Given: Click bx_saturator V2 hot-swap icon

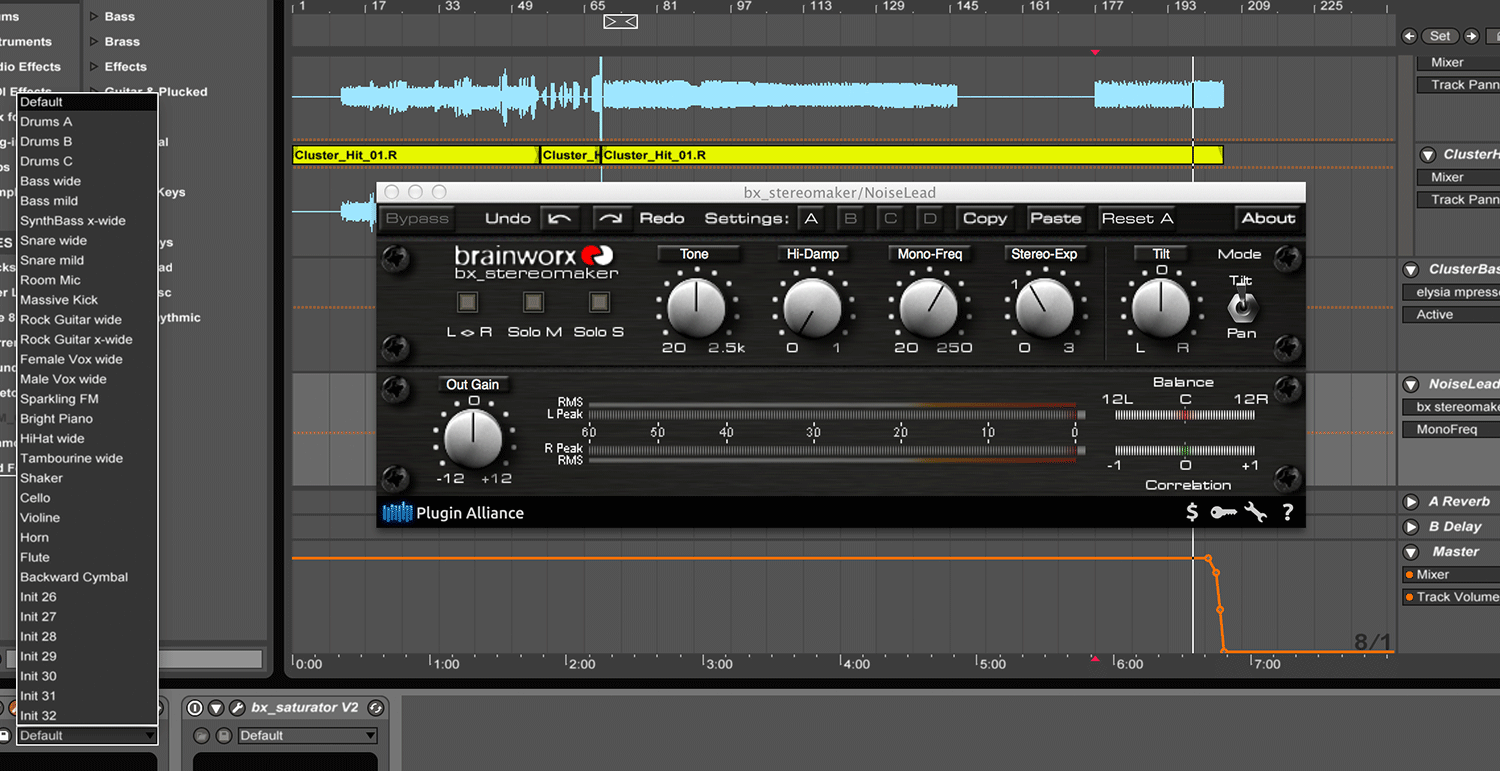Looking at the screenshot, I should click(375, 708).
